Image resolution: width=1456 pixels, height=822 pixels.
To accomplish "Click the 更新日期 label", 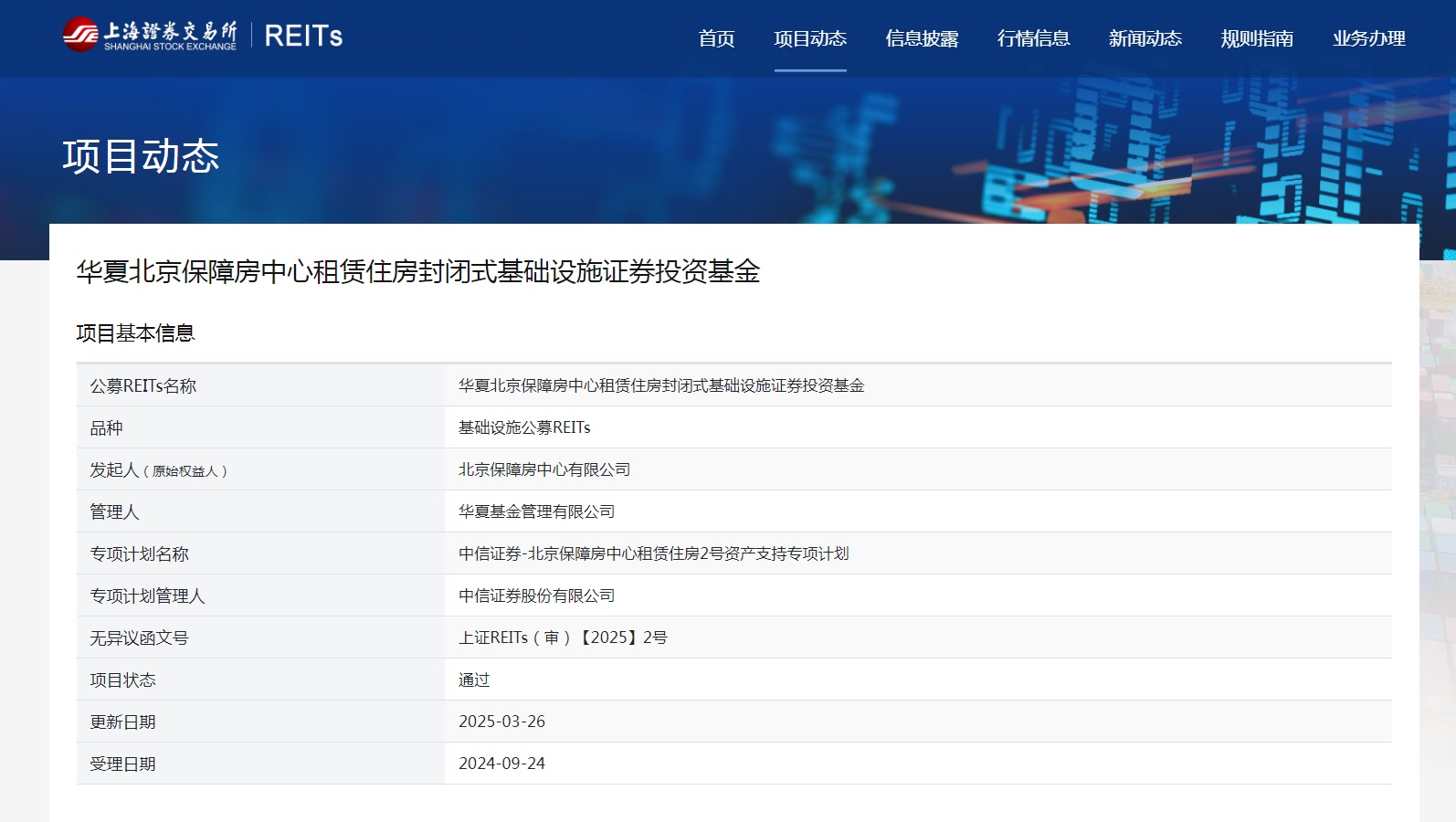I will pyautogui.click(x=122, y=722).
